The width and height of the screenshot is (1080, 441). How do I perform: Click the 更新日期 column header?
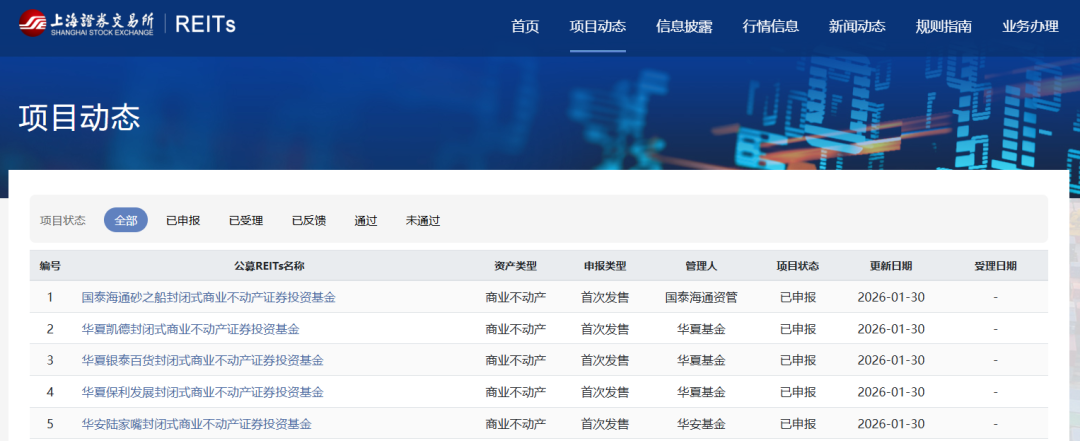pyautogui.click(x=891, y=266)
